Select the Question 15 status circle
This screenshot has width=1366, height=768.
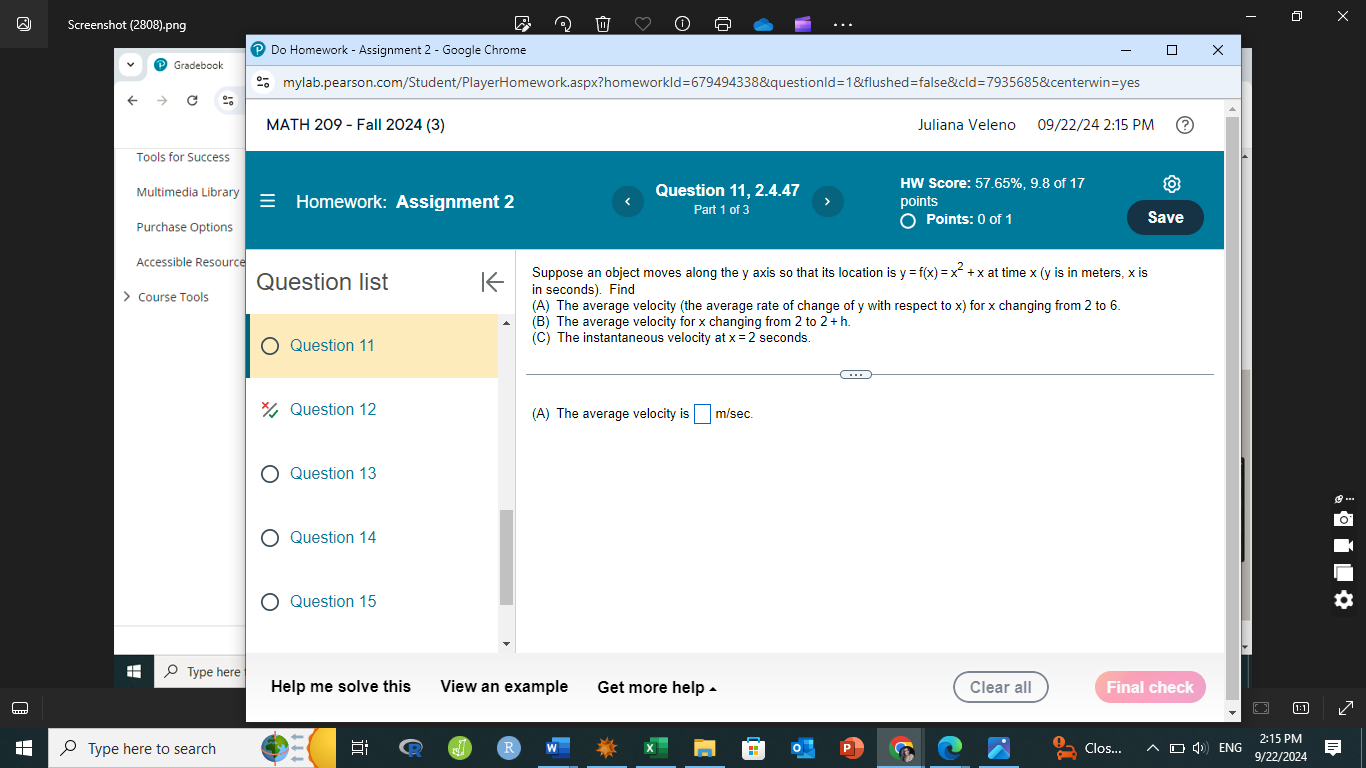click(270, 602)
